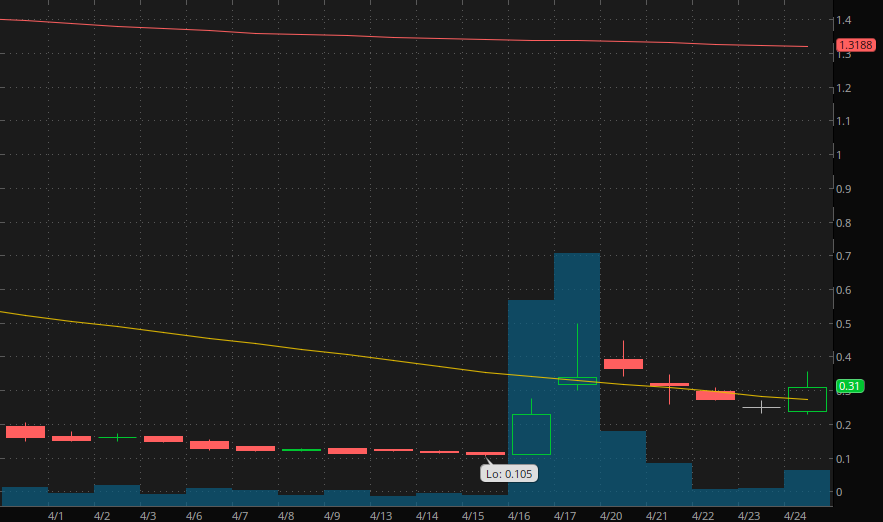Select the hollow green candle on 4/24
The height and width of the screenshot is (522, 883).
coord(807,399)
